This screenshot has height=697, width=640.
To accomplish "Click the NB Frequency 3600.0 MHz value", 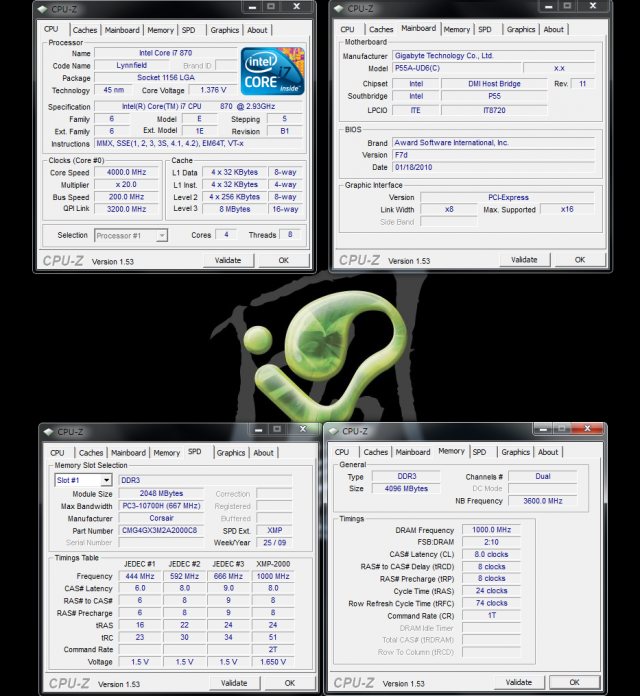I will (543, 501).
